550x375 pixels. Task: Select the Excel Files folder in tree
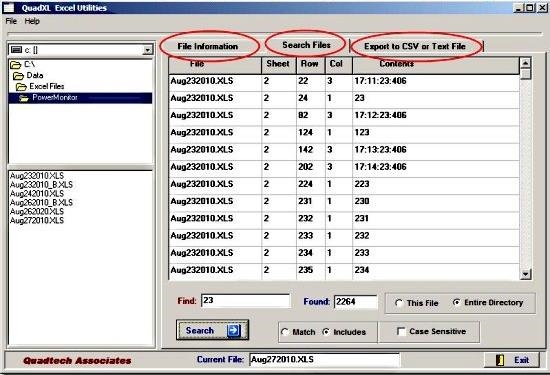click(47, 86)
